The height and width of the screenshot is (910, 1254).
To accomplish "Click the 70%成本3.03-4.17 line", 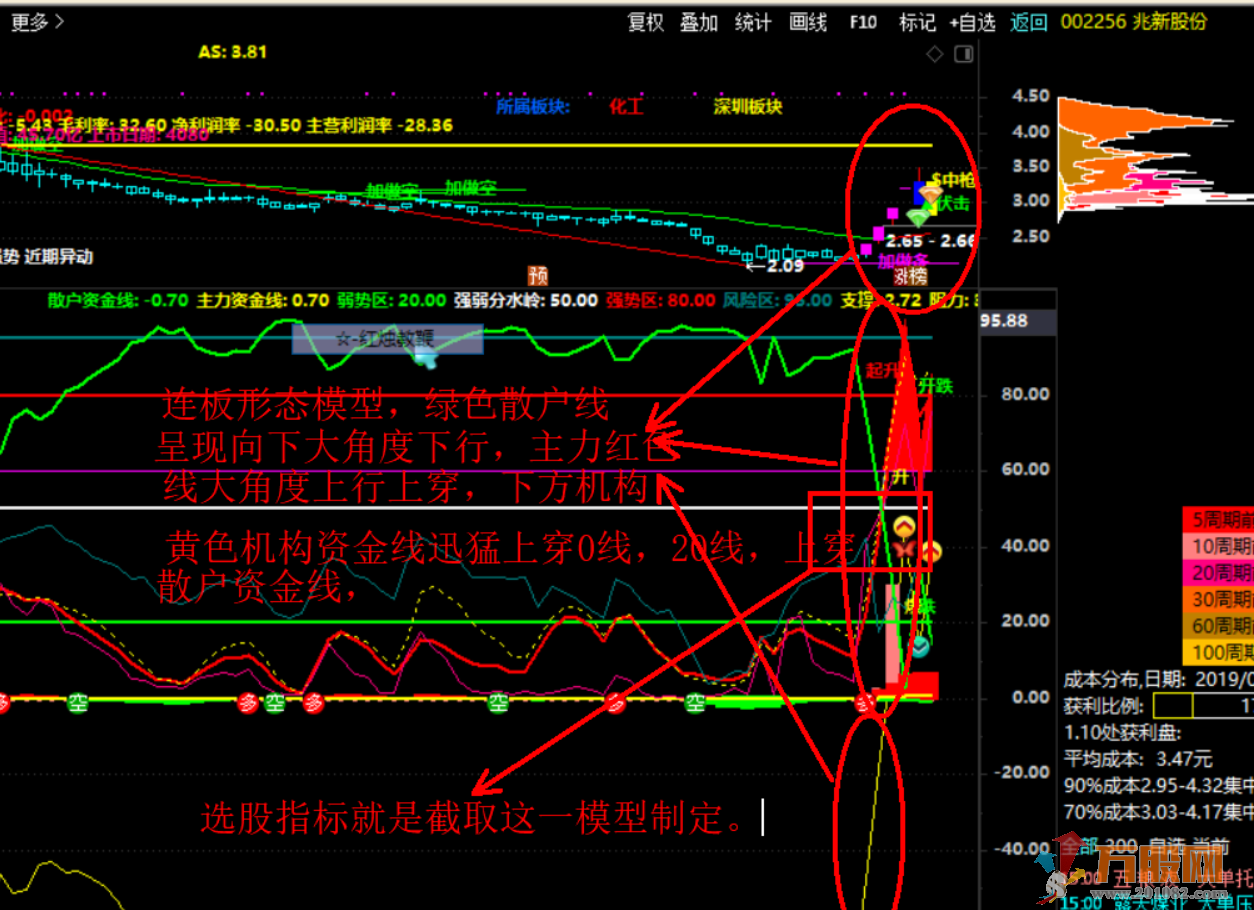I will pos(1158,811).
